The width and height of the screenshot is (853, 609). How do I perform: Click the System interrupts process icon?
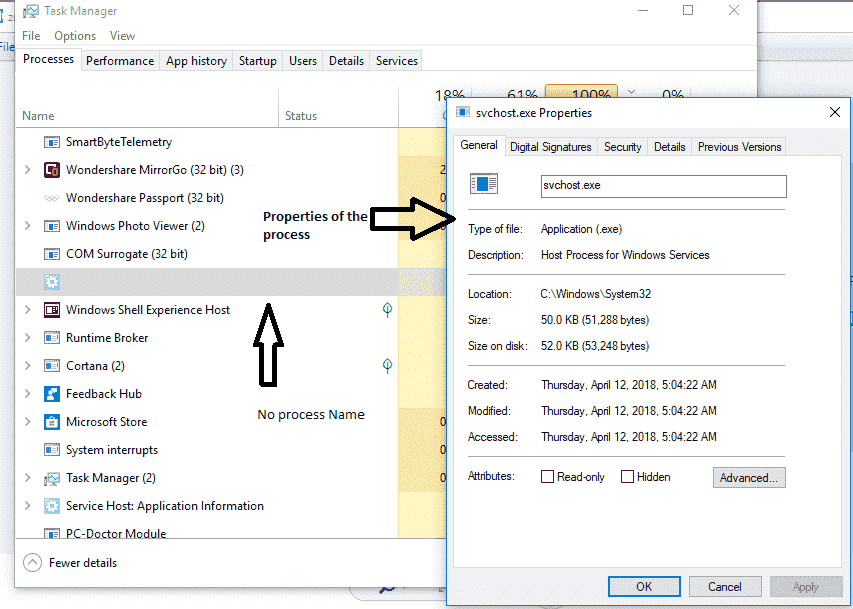pos(52,450)
